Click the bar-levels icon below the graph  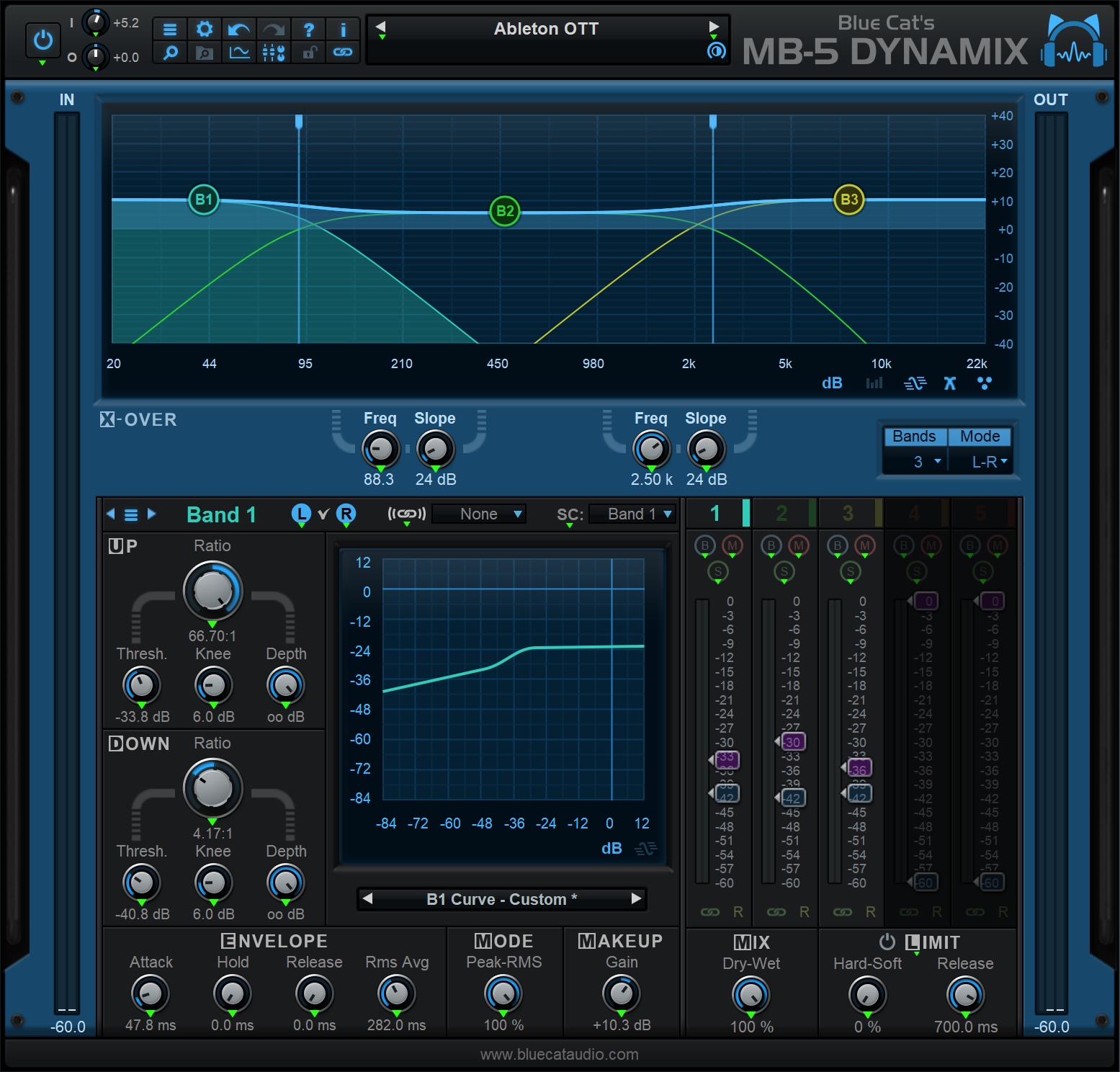click(874, 383)
